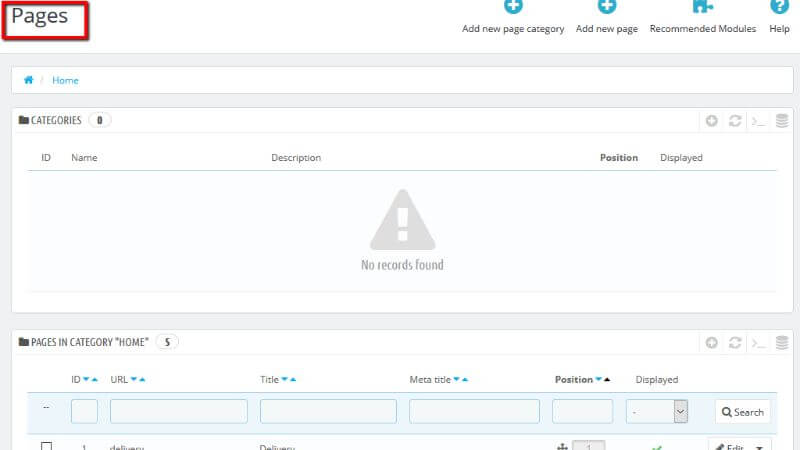Refresh the Pages in category Home list
Image resolution: width=800 pixels, height=450 pixels.
735,343
